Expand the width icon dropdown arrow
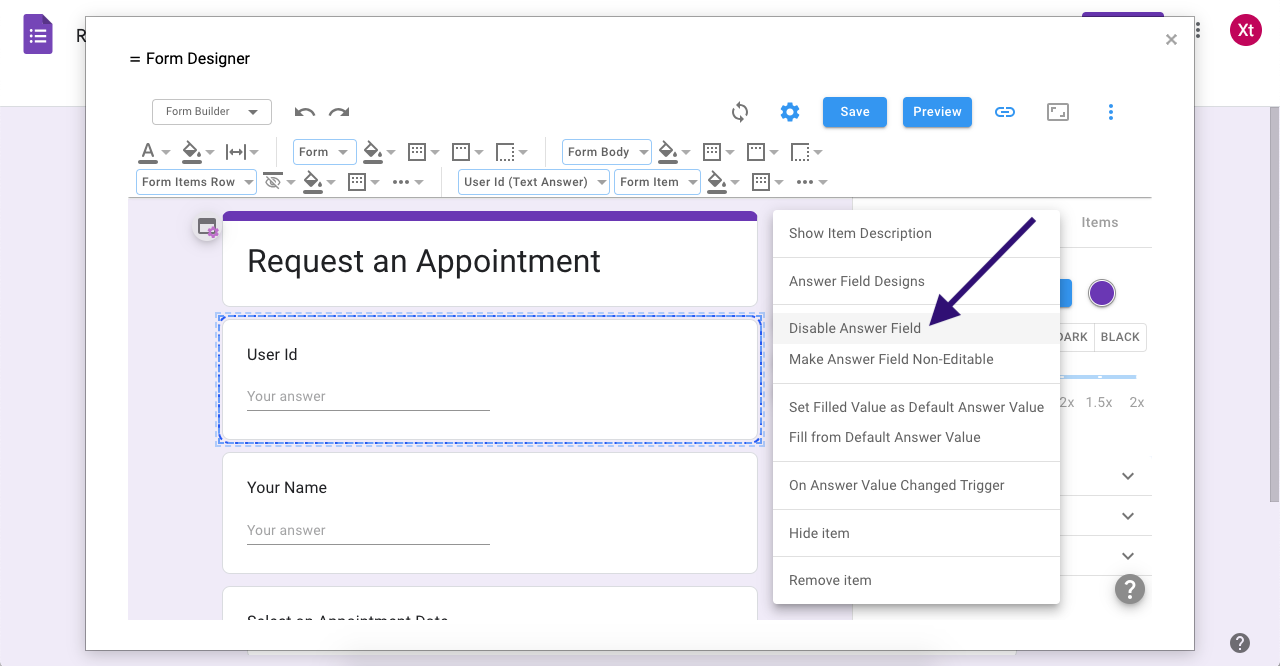The width and height of the screenshot is (1280, 666). 254,153
